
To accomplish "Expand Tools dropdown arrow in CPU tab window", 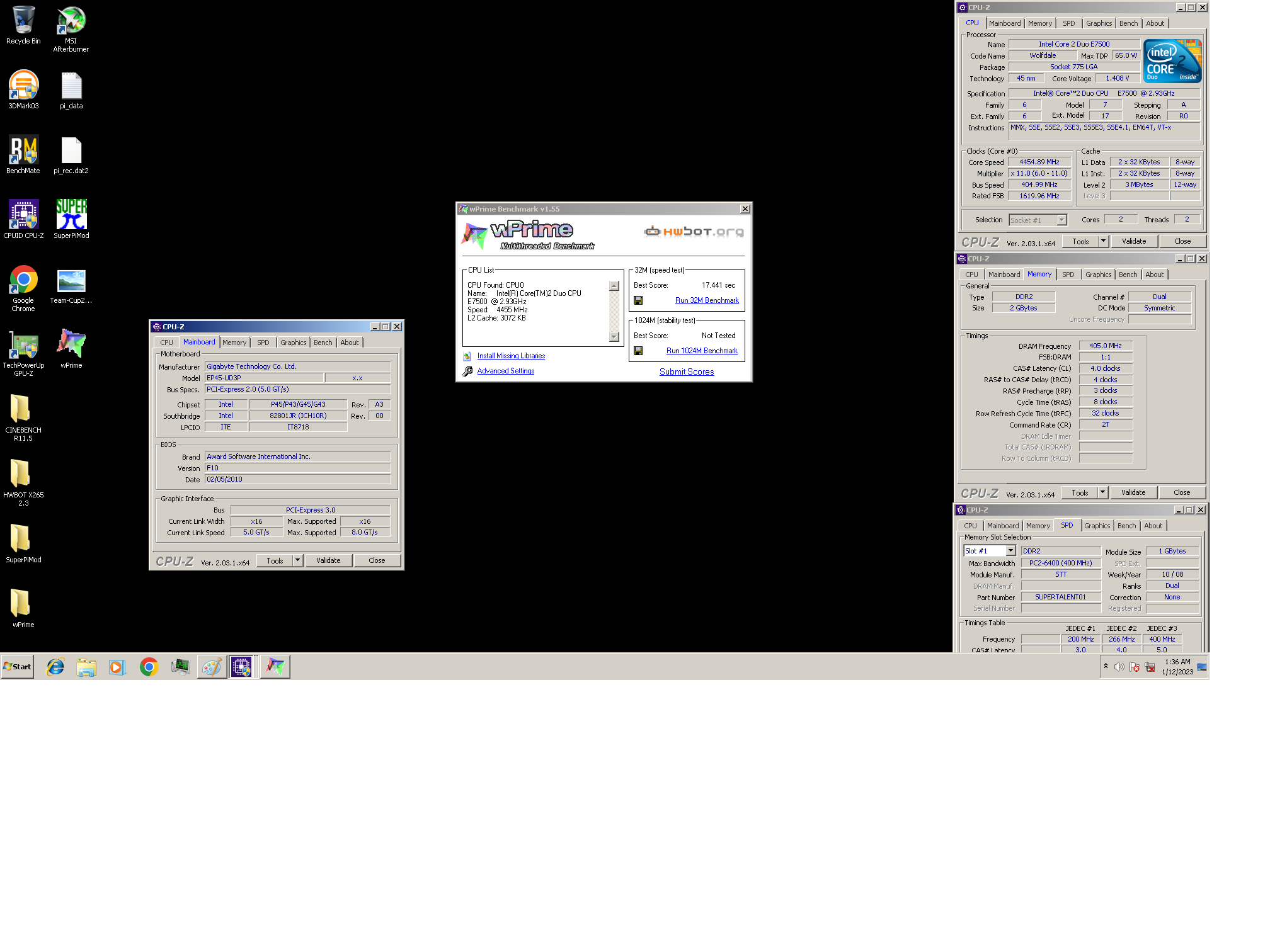I will tap(1103, 241).
